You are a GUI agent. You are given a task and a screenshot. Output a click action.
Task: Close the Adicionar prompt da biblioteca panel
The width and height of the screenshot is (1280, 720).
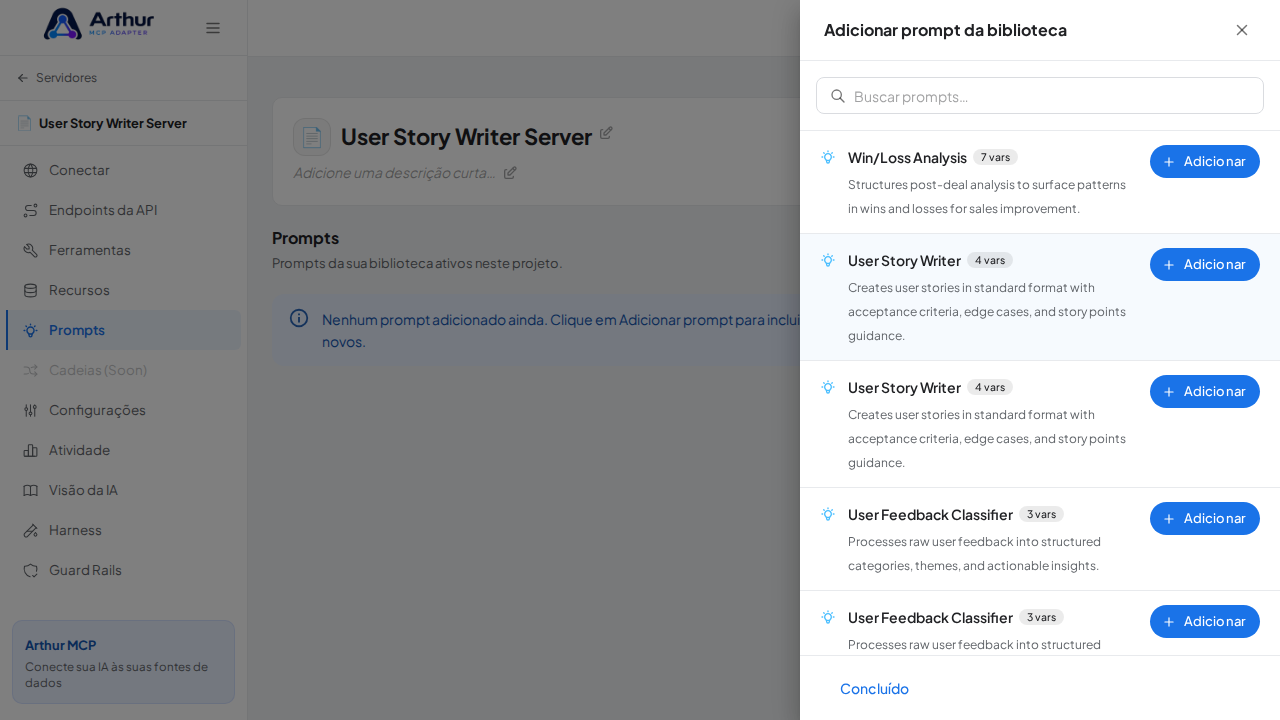pos(1242,30)
